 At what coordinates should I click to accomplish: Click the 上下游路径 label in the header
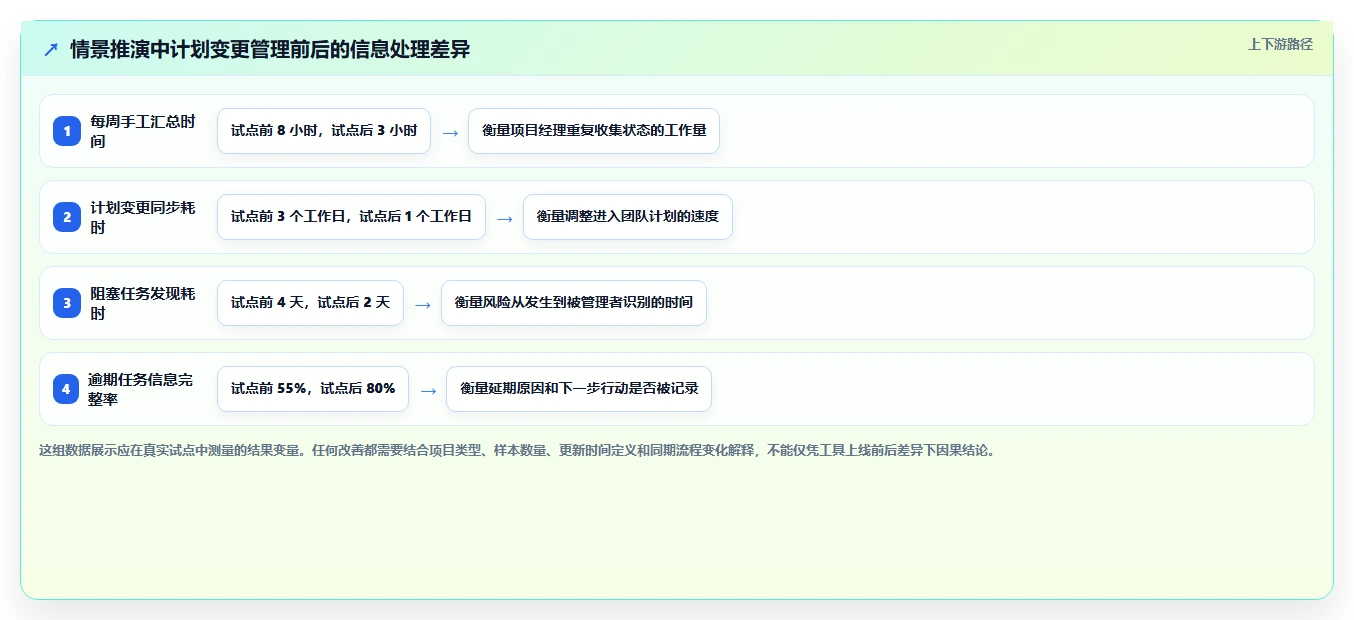(1280, 44)
